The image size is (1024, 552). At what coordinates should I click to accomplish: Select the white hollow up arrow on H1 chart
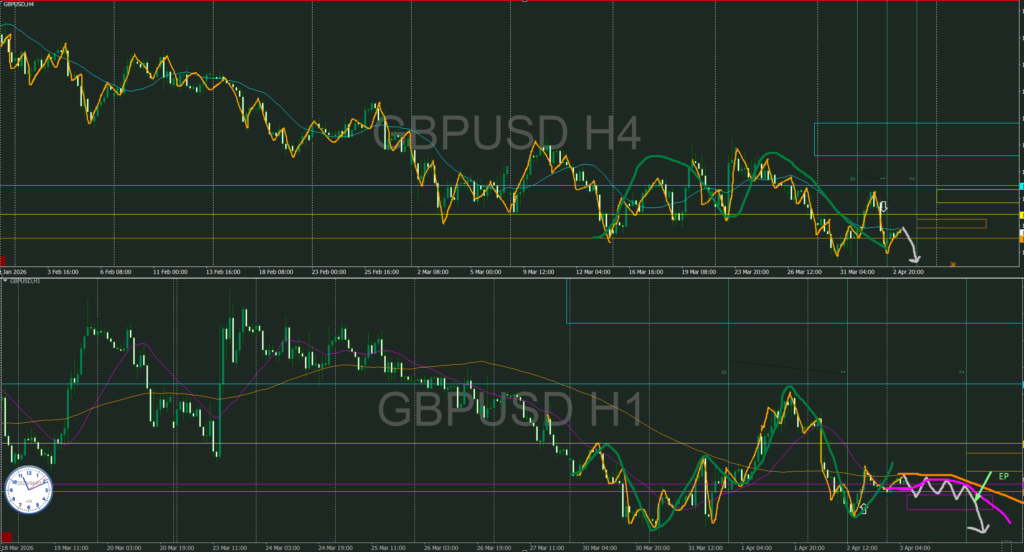click(x=863, y=509)
